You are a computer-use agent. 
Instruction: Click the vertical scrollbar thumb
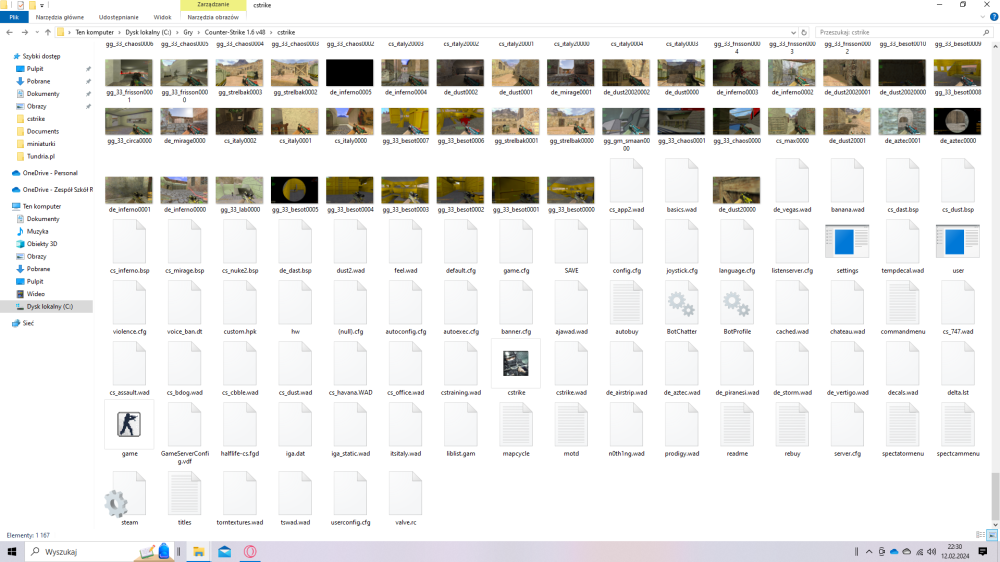coord(995,496)
